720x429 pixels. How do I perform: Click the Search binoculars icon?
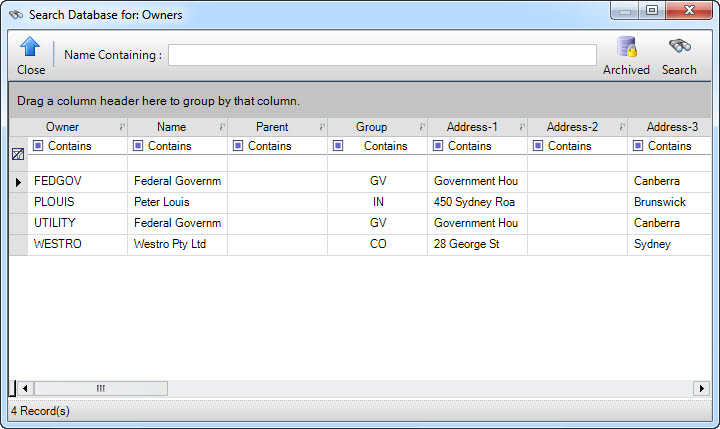pyautogui.click(x=680, y=46)
